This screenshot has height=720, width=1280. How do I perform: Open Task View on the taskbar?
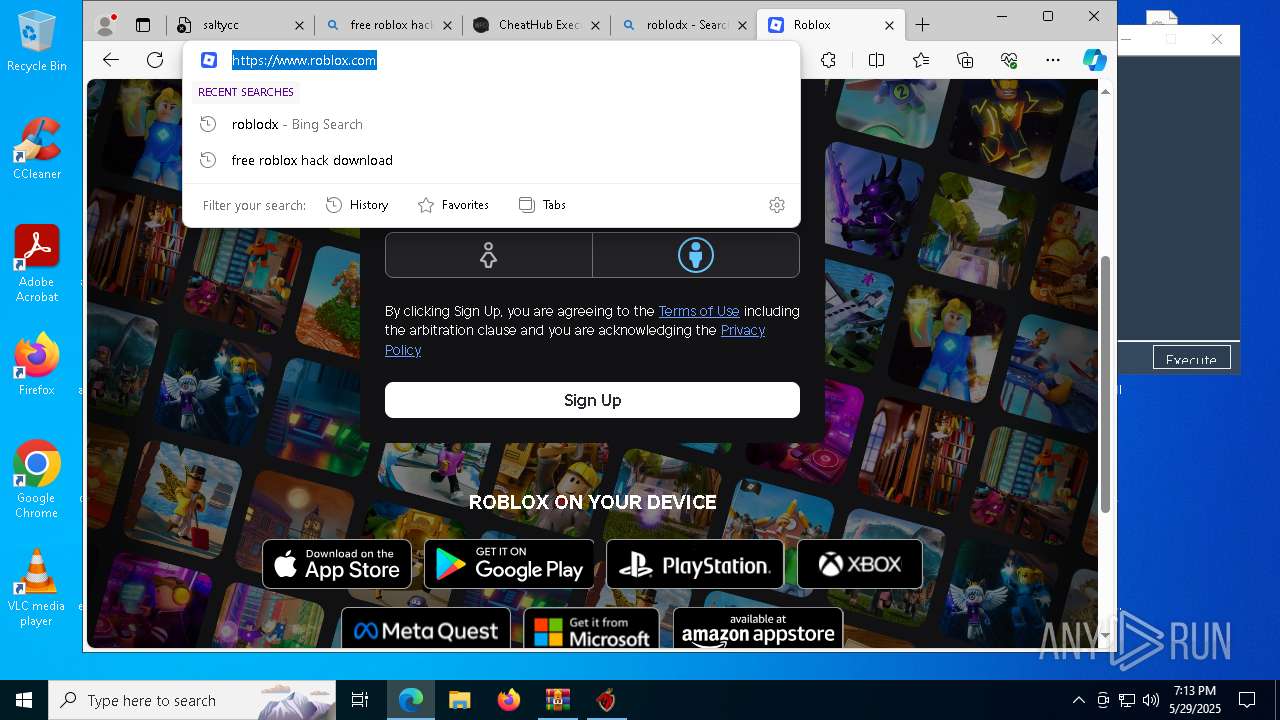pos(360,700)
